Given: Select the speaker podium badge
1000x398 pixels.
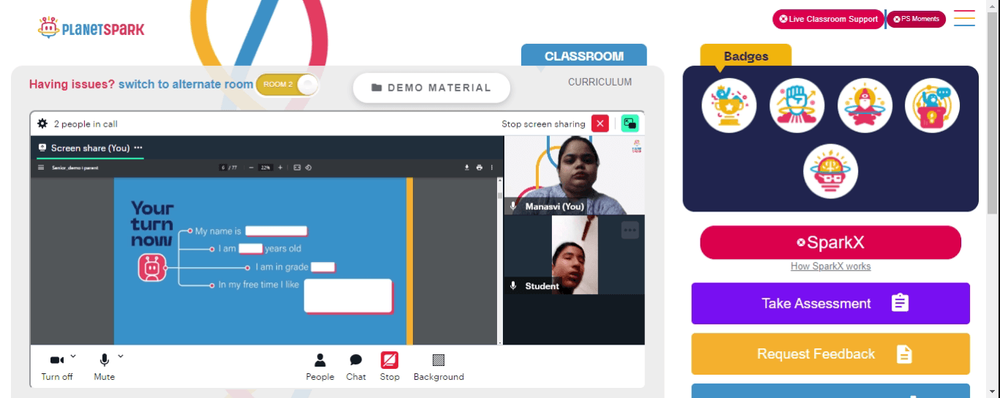Looking at the screenshot, I should click(932, 105).
